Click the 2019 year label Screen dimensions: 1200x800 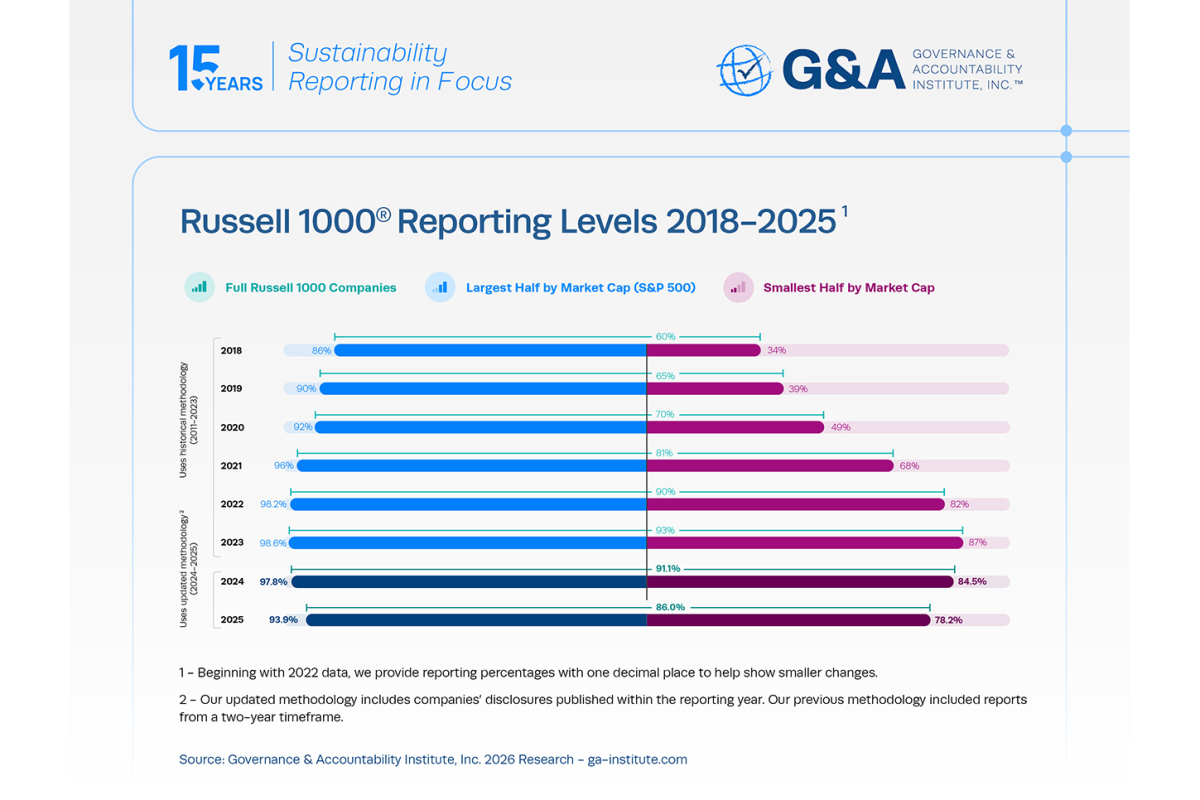(231, 389)
